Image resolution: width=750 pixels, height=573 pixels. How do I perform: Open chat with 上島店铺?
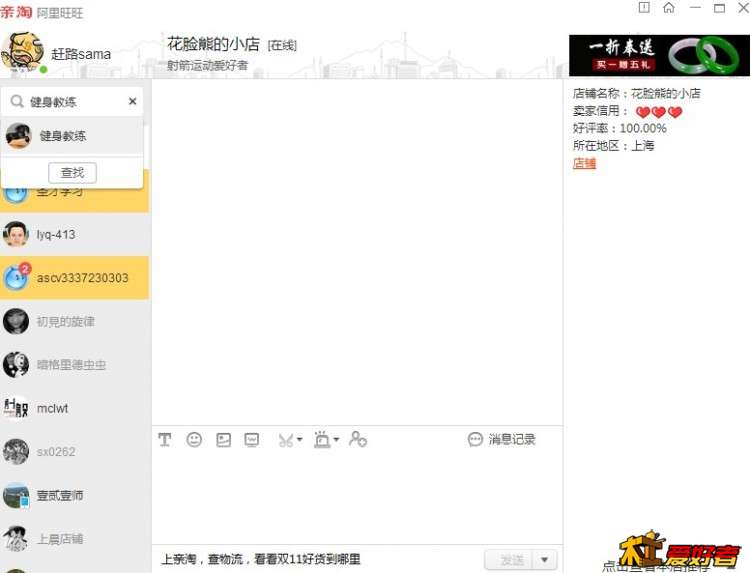[x=75, y=539]
